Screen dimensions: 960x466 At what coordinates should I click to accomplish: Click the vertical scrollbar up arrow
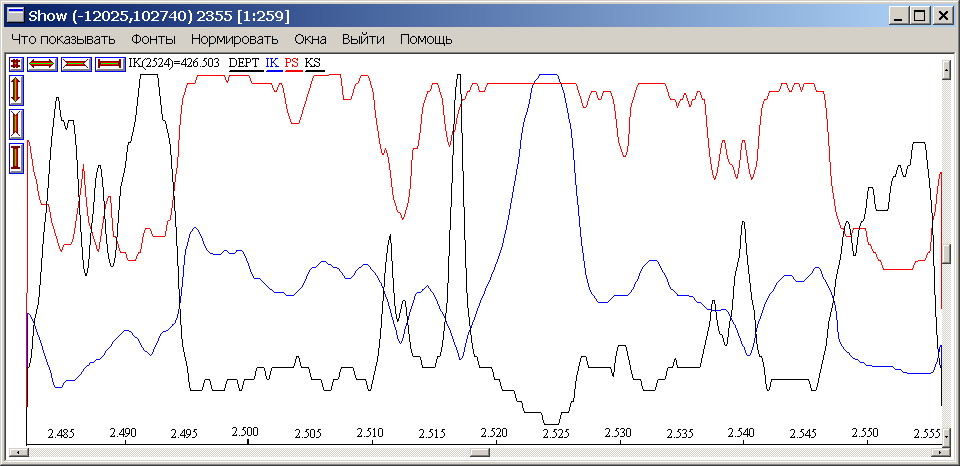947,69
